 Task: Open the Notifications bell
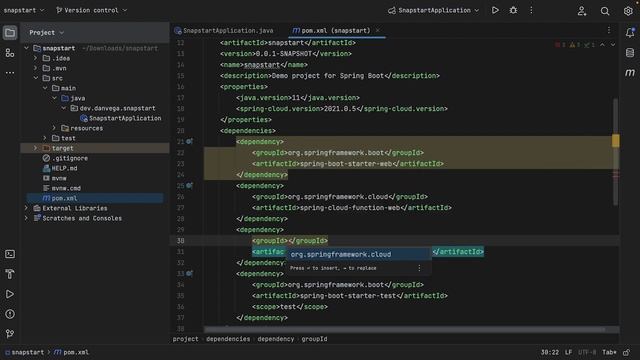click(630, 32)
